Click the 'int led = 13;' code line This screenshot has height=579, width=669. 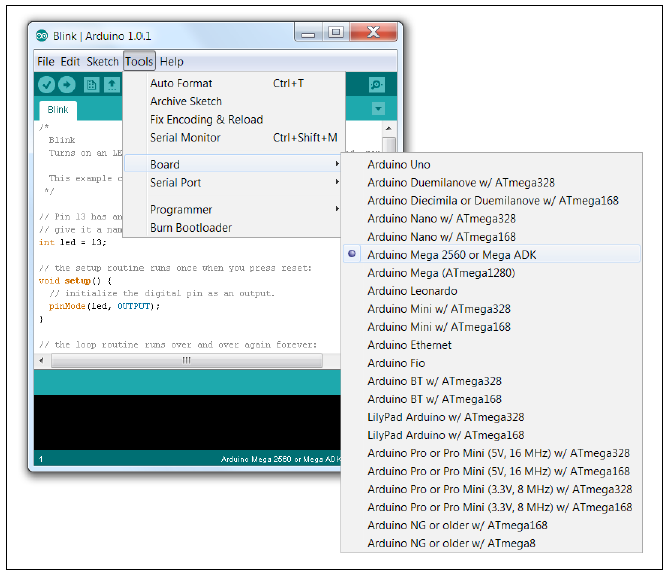[x=73, y=242]
